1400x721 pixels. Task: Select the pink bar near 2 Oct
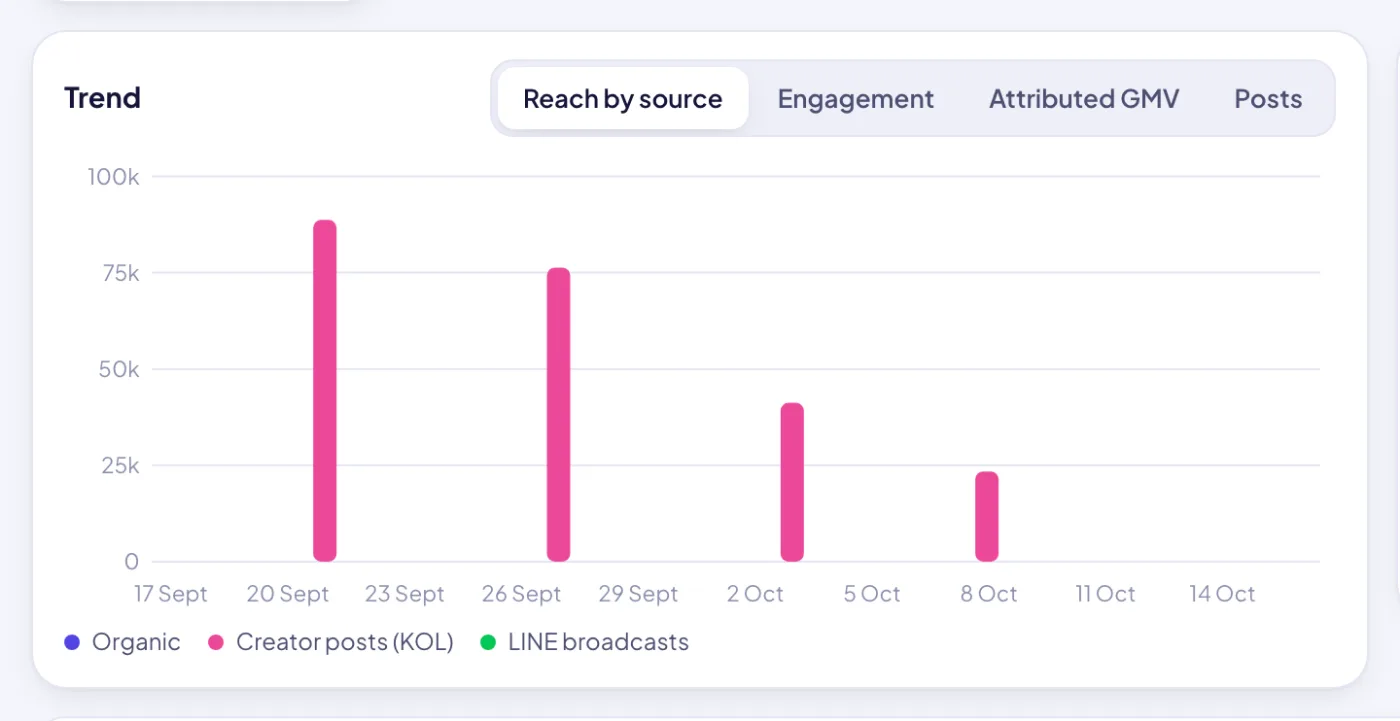[x=792, y=482]
